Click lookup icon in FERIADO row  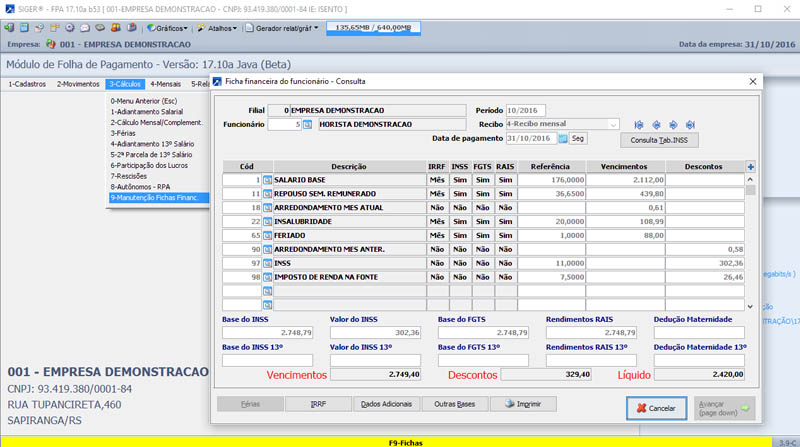[x=267, y=236]
